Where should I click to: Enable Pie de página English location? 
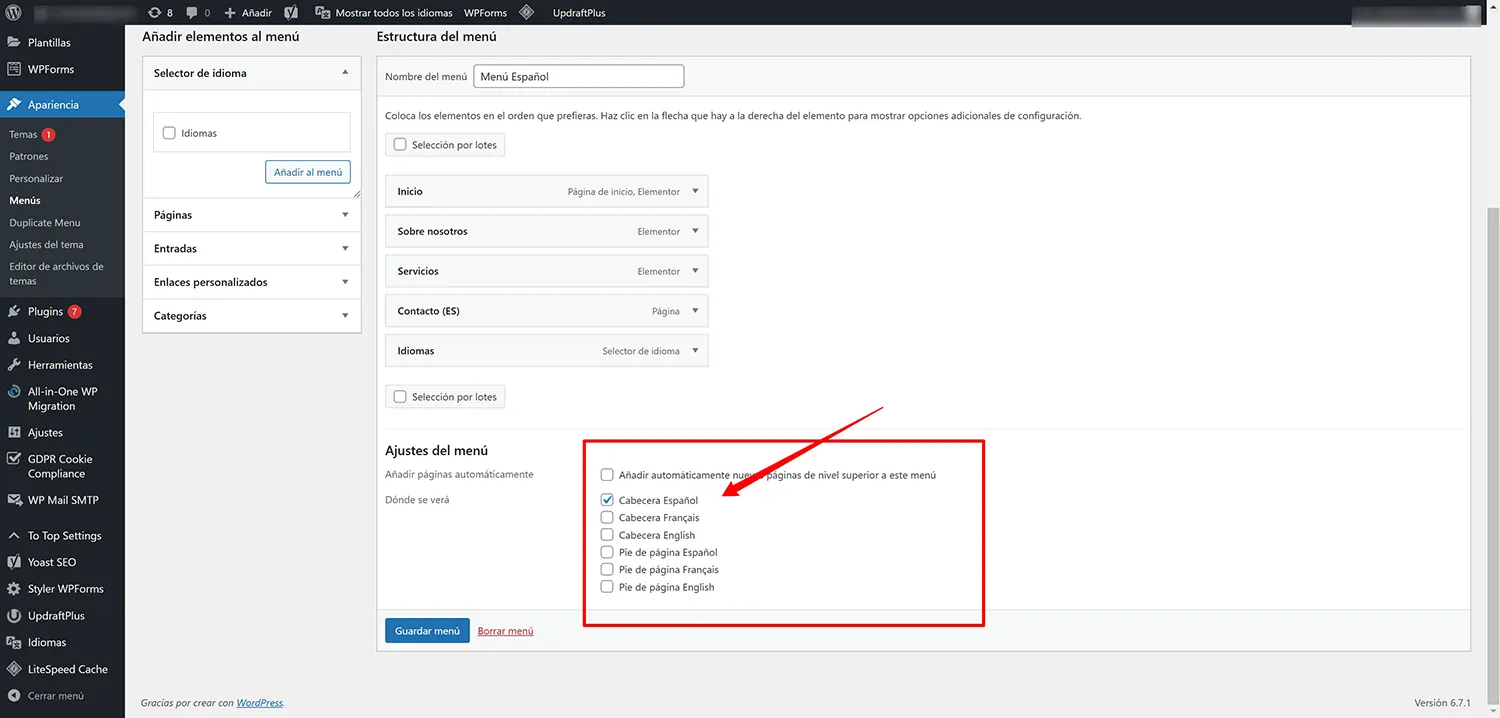point(607,587)
